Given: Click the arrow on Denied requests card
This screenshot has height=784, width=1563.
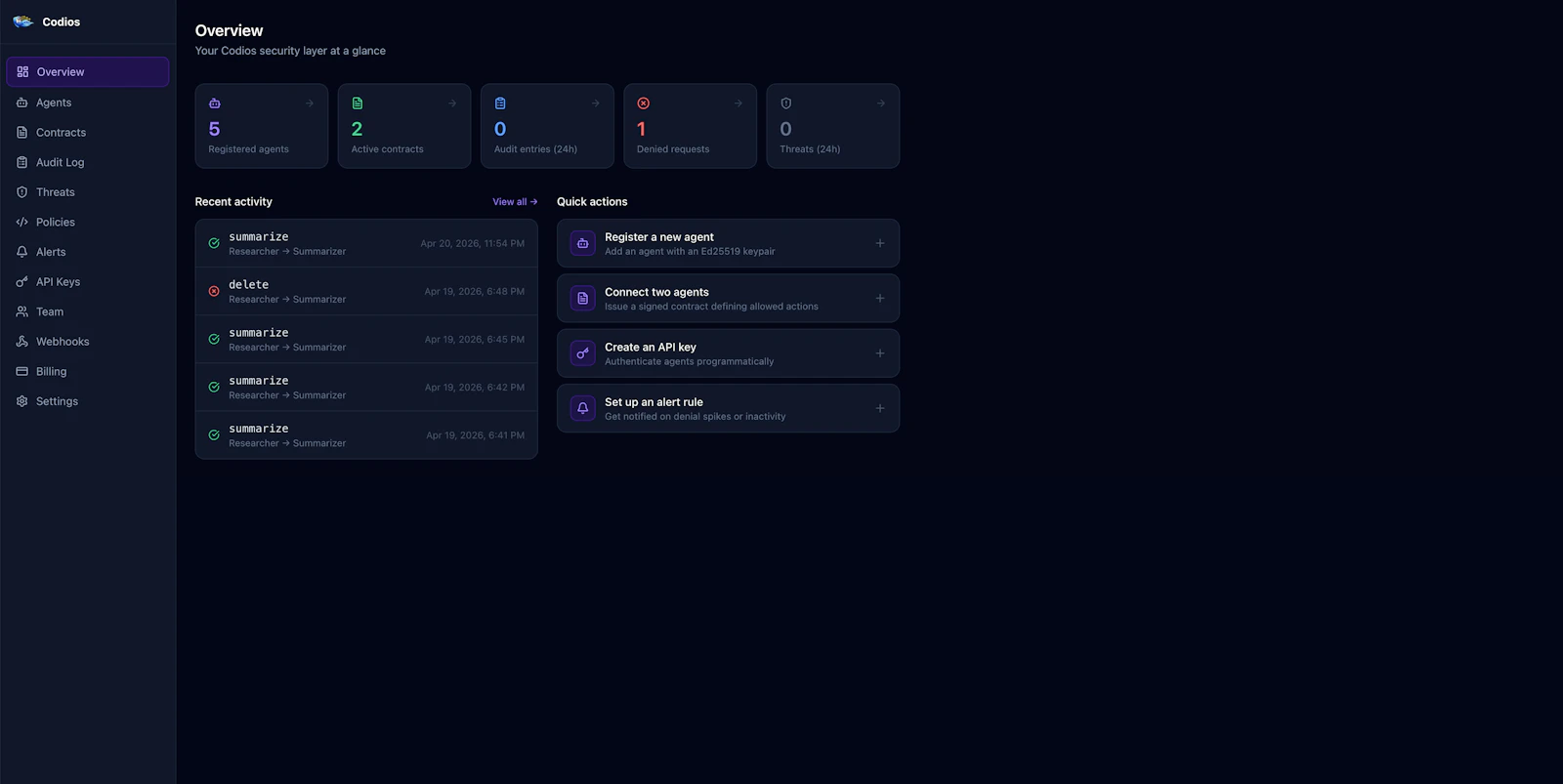Looking at the screenshot, I should (738, 103).
